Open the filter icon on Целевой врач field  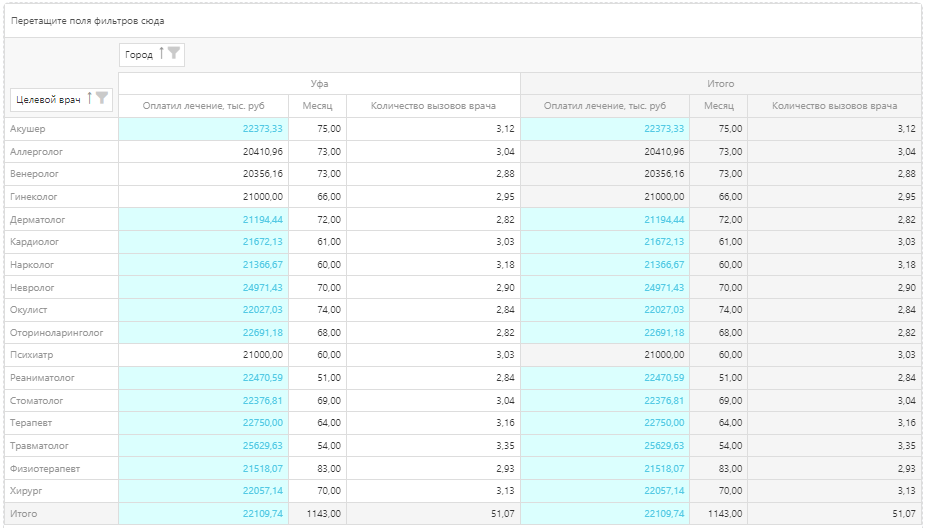pos(102,98)
